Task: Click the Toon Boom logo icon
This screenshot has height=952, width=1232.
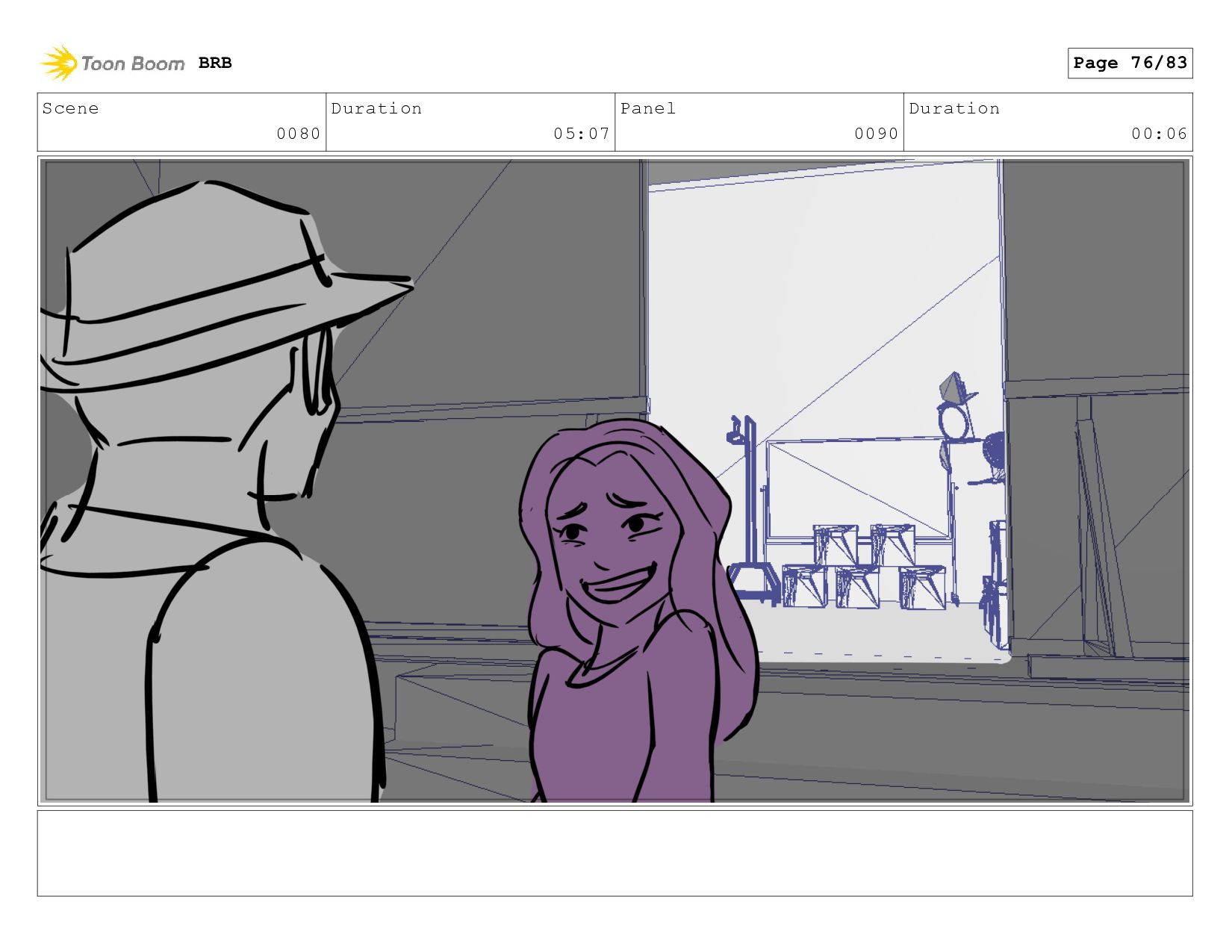Action: (59, 63)
